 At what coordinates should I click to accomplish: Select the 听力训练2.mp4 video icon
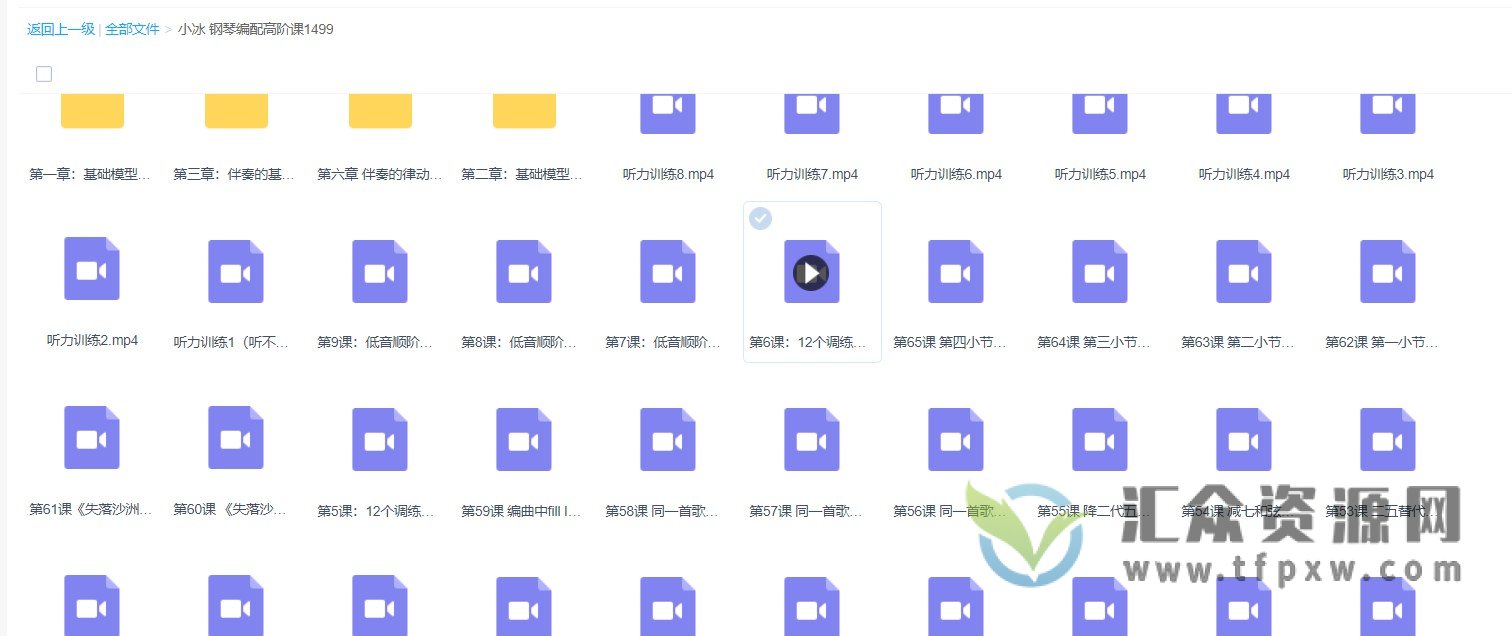[92, 268]
